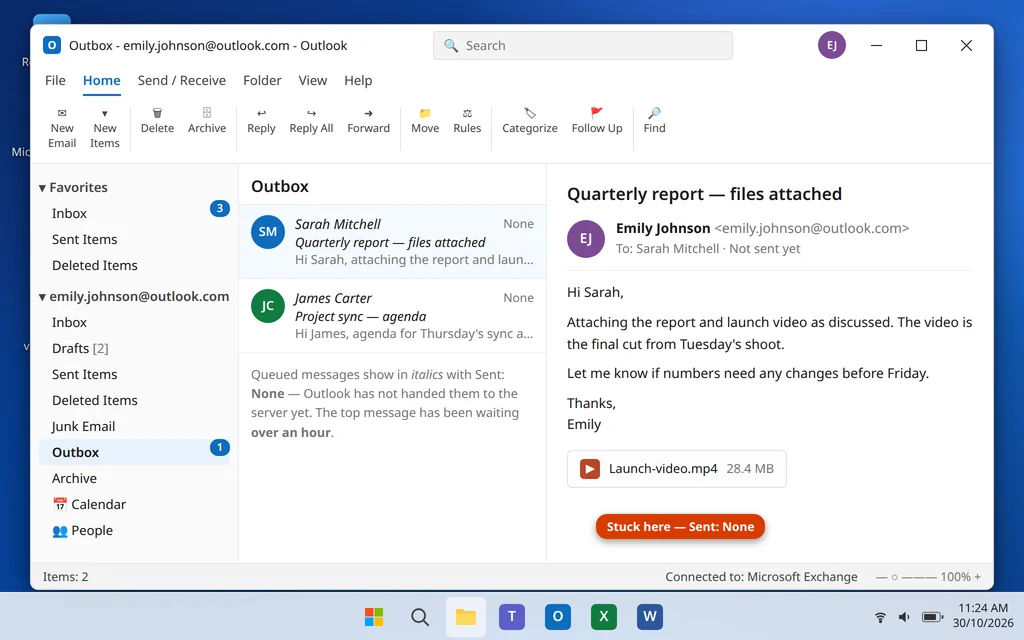Viewport: 1024px width, 640px height.
Task: Click the SM sender avatar
Action: click(268, 232)
